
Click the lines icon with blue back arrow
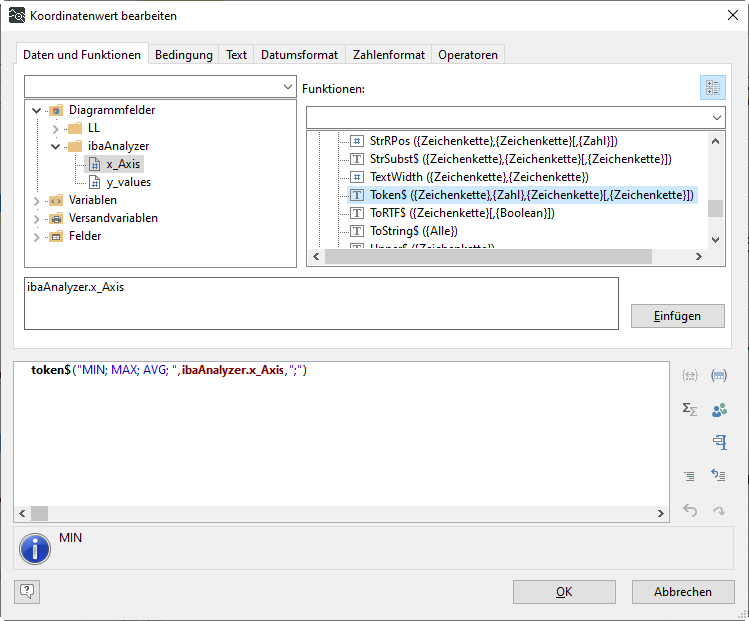[x=718, y=476]
